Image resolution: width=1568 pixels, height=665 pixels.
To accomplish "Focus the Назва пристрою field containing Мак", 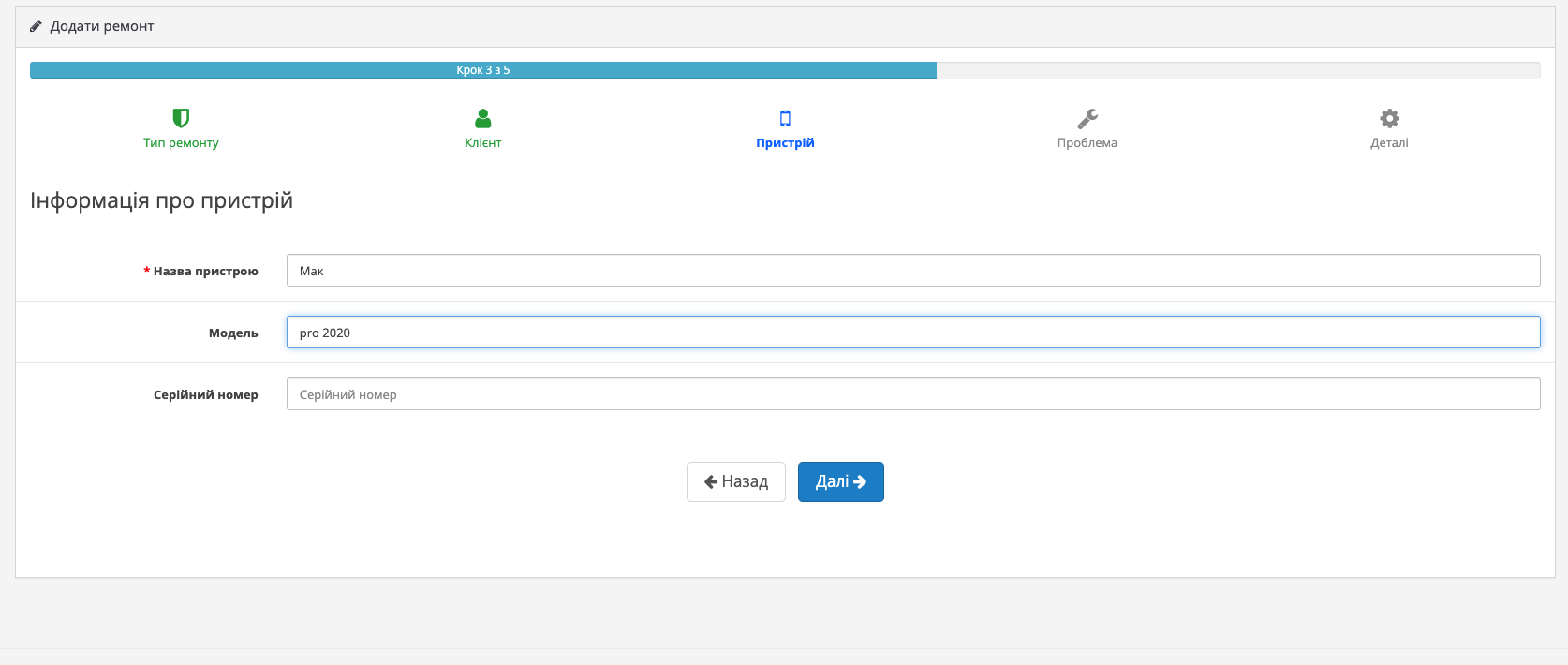I will [x=913, y=271].
